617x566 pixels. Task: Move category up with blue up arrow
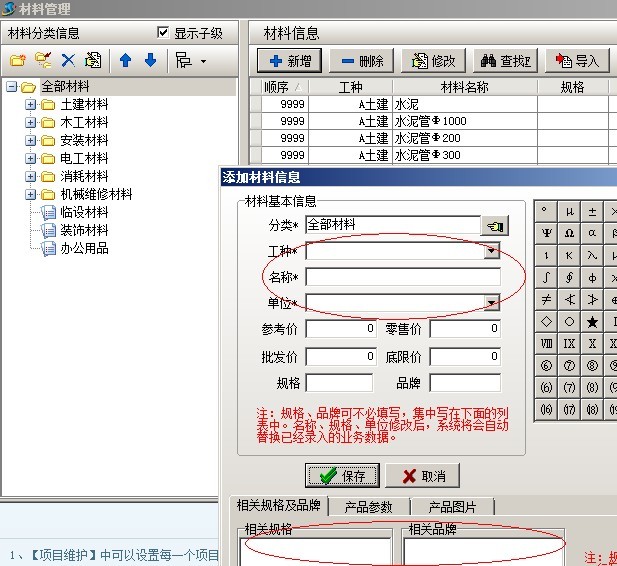[125, 61]
